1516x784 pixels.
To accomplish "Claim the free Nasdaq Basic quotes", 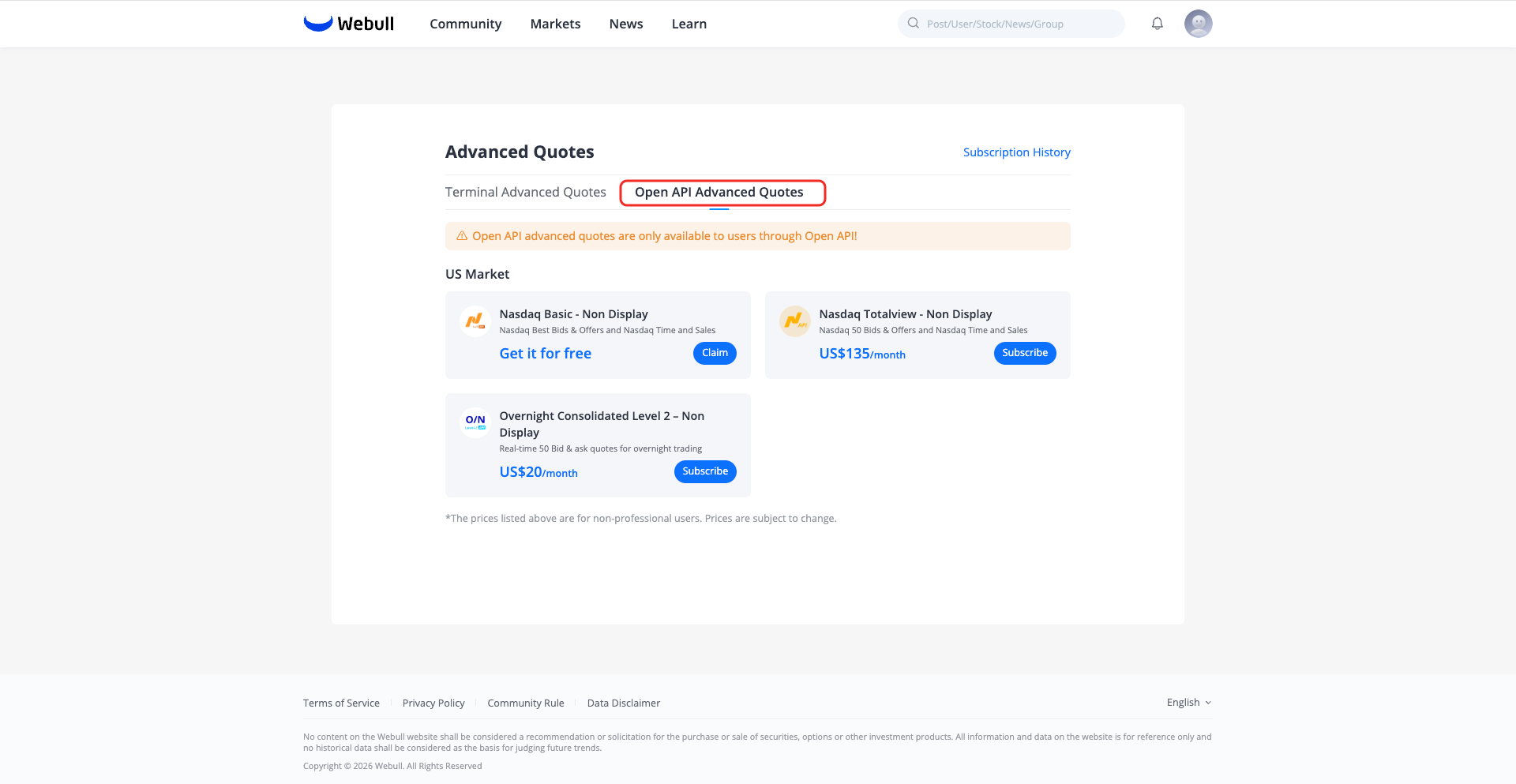I will 715,353.
